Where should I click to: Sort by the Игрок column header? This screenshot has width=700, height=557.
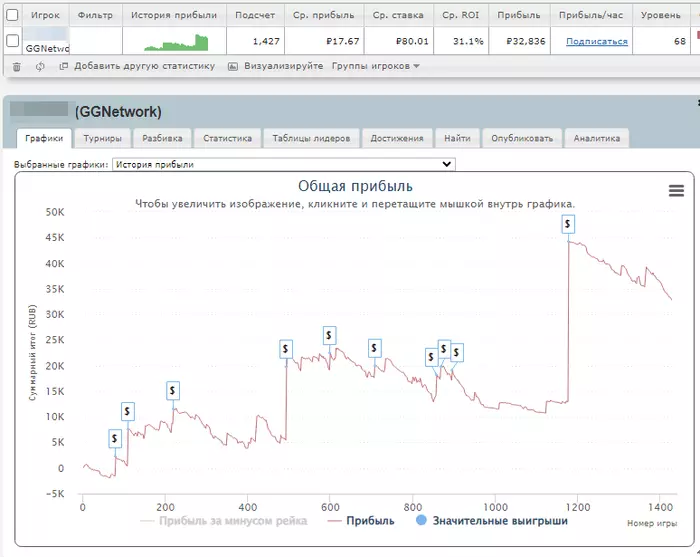(x=45, y=15)
